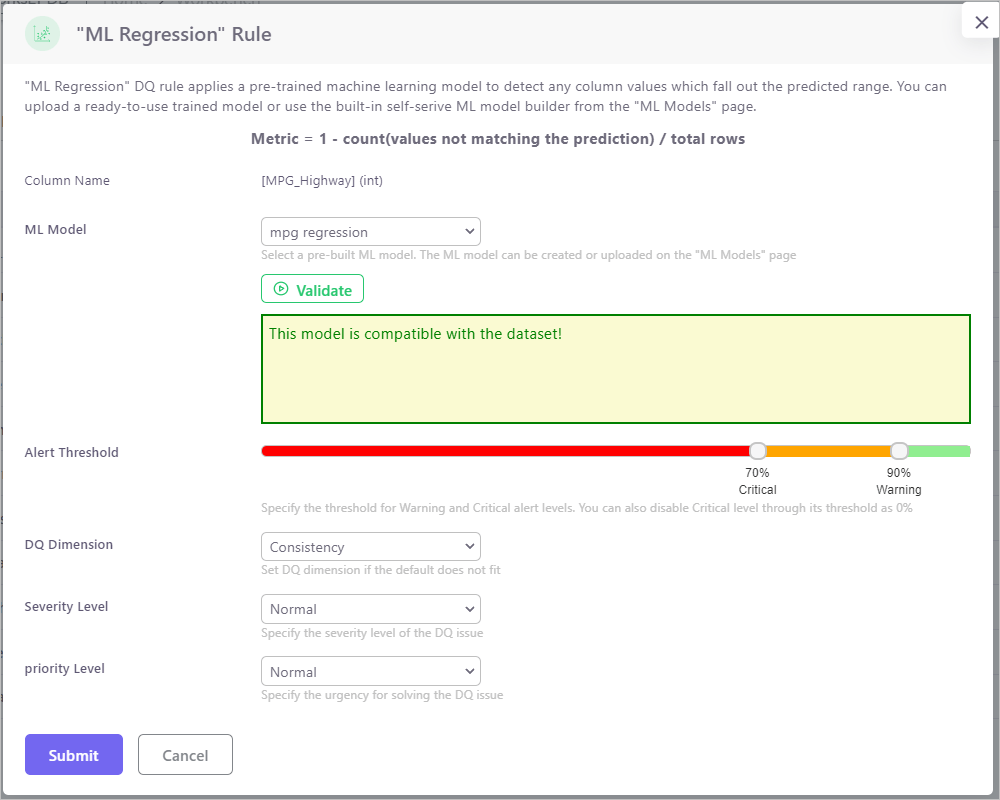The width and height of the screenshot is (1000, 800).
Task: Click the ML Regression rule icon in header
Action: pyautogui.click(x=42, y=34)
